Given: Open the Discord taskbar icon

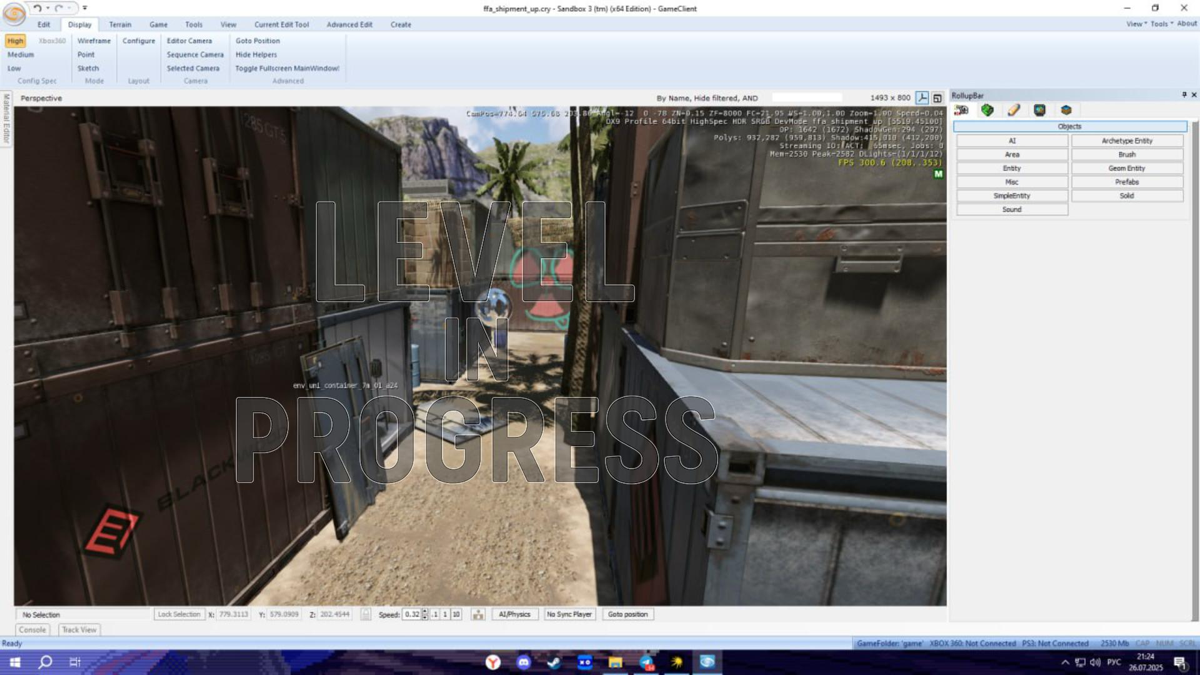Looking at the screenshot, I should pyautogui.click(x=523, y=662).
